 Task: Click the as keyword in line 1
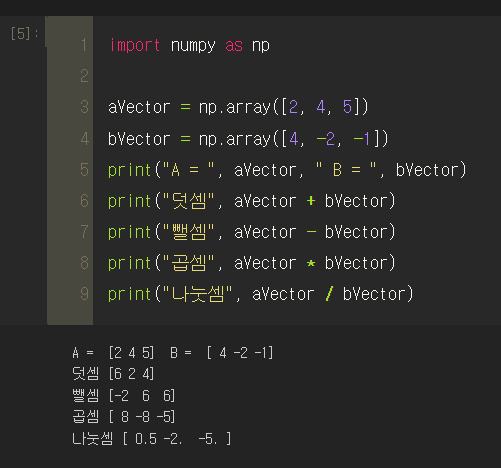234,45
